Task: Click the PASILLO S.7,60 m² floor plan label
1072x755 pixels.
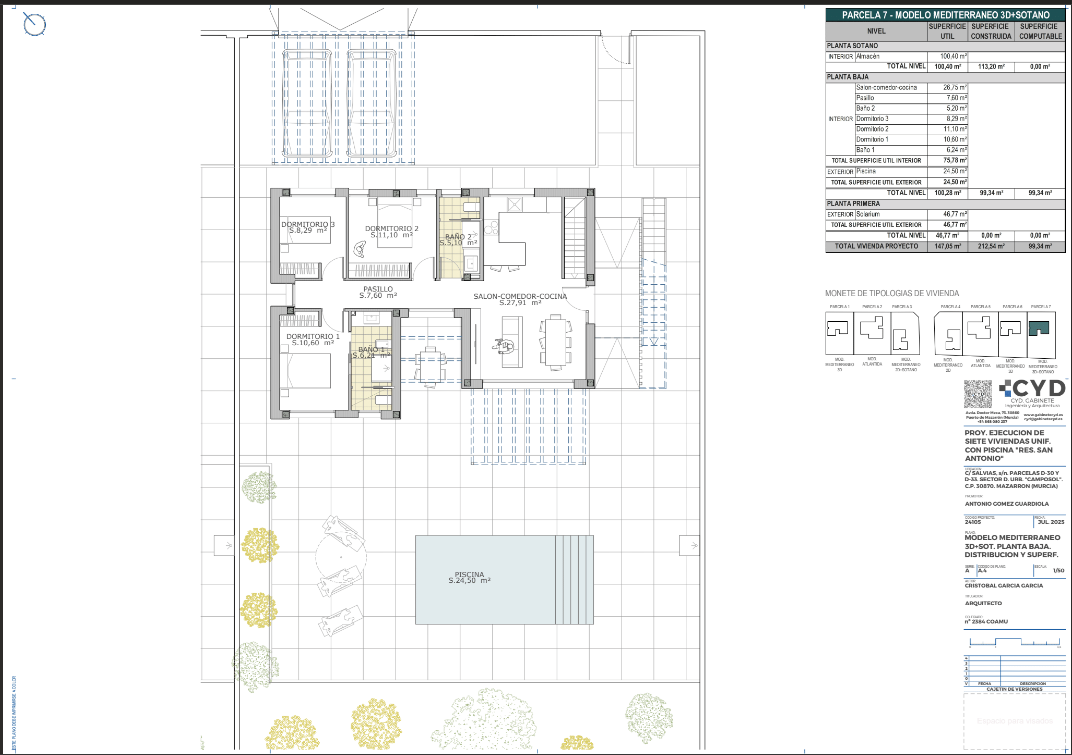Action: point(378,292)
